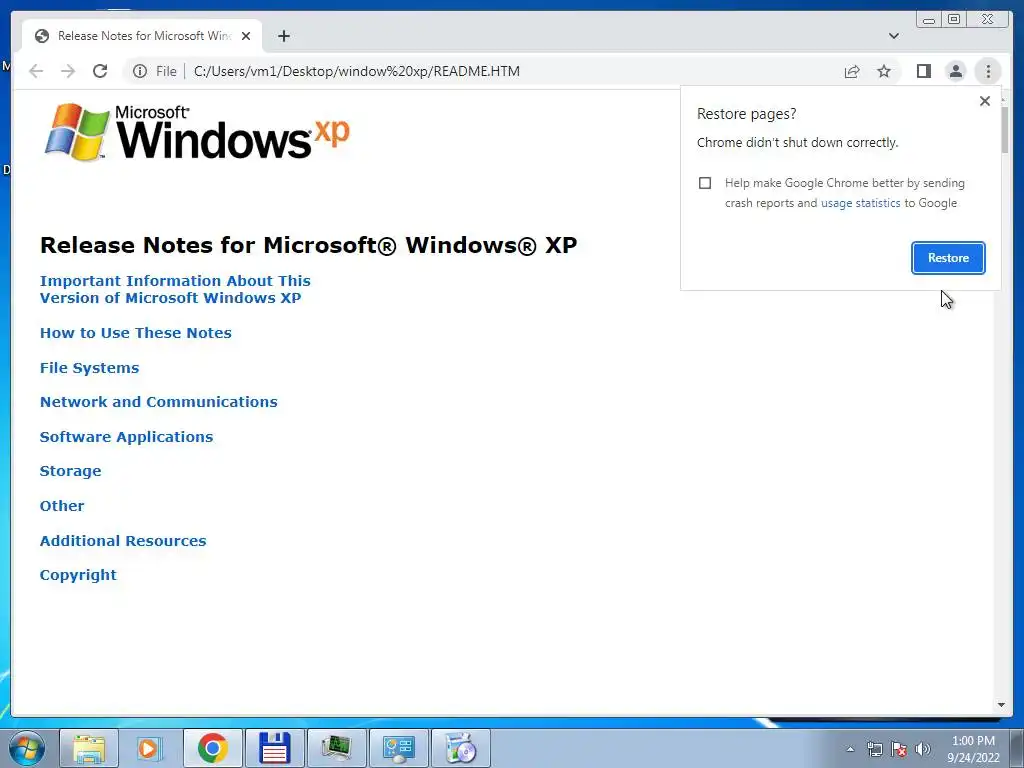1024x768 pixels.
Task: Open Important Information About This Version link
Action: click(175, 289)
